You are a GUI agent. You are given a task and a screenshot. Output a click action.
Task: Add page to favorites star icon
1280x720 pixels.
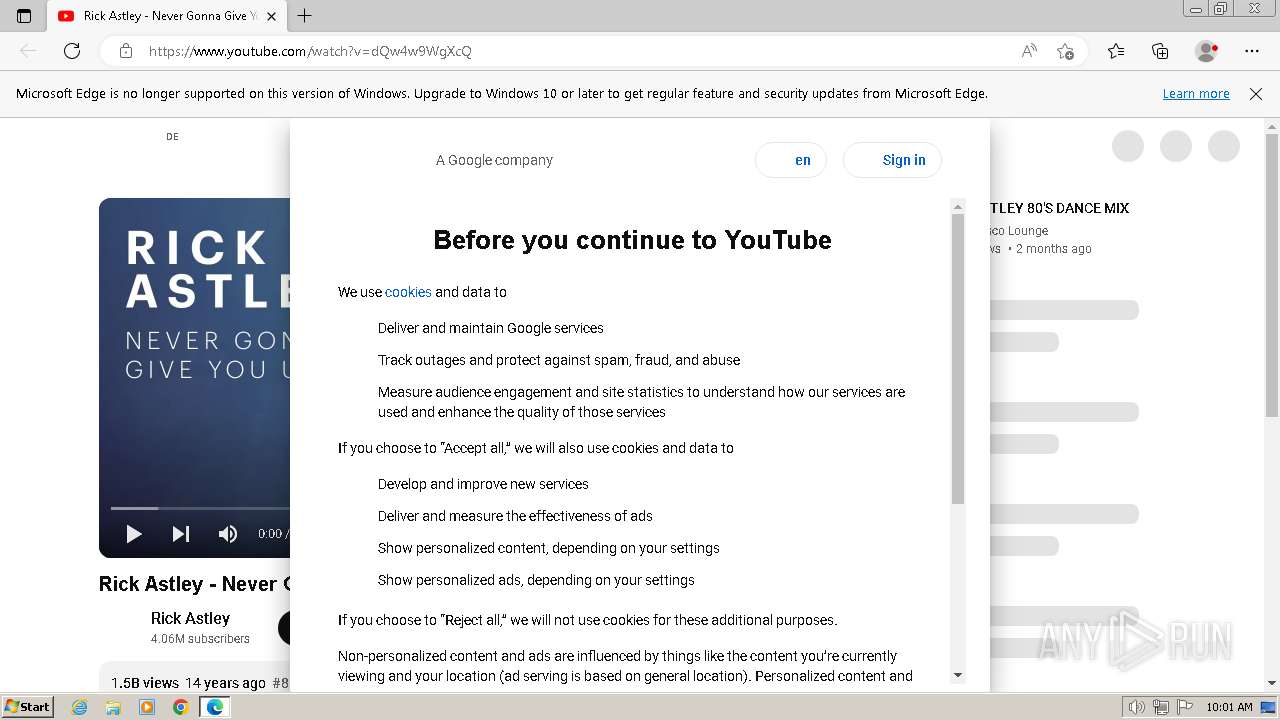1065,51
